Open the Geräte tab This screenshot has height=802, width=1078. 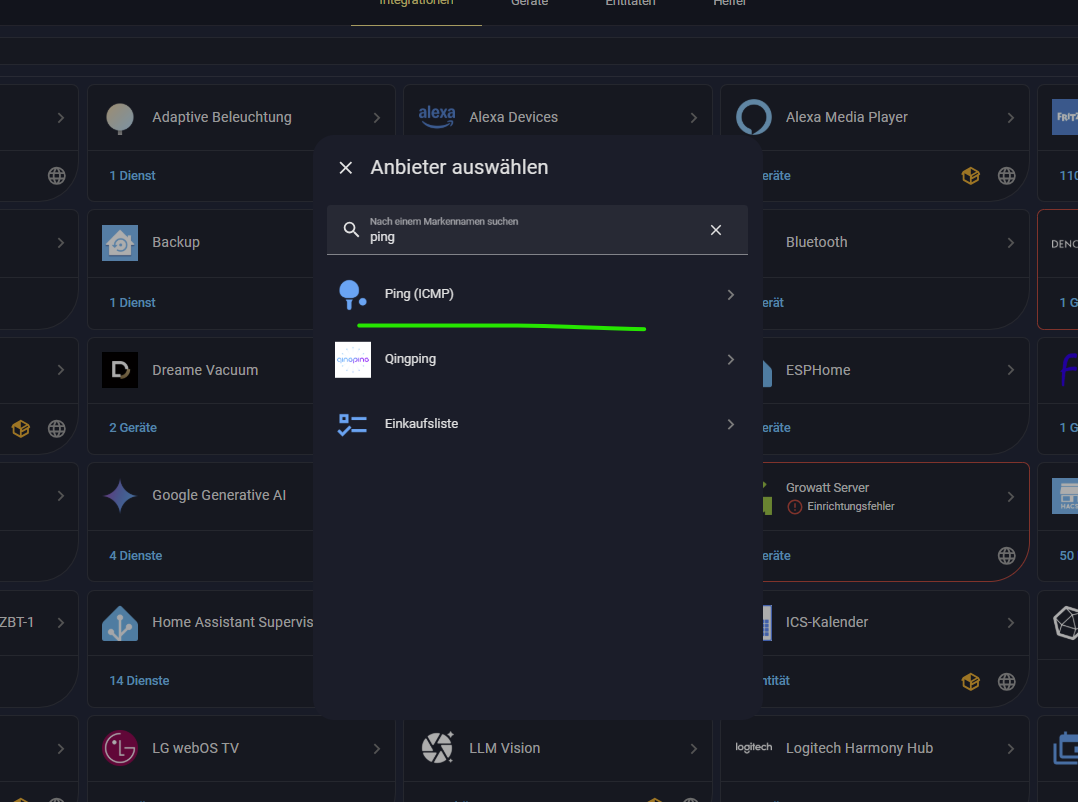click(529, 4)
